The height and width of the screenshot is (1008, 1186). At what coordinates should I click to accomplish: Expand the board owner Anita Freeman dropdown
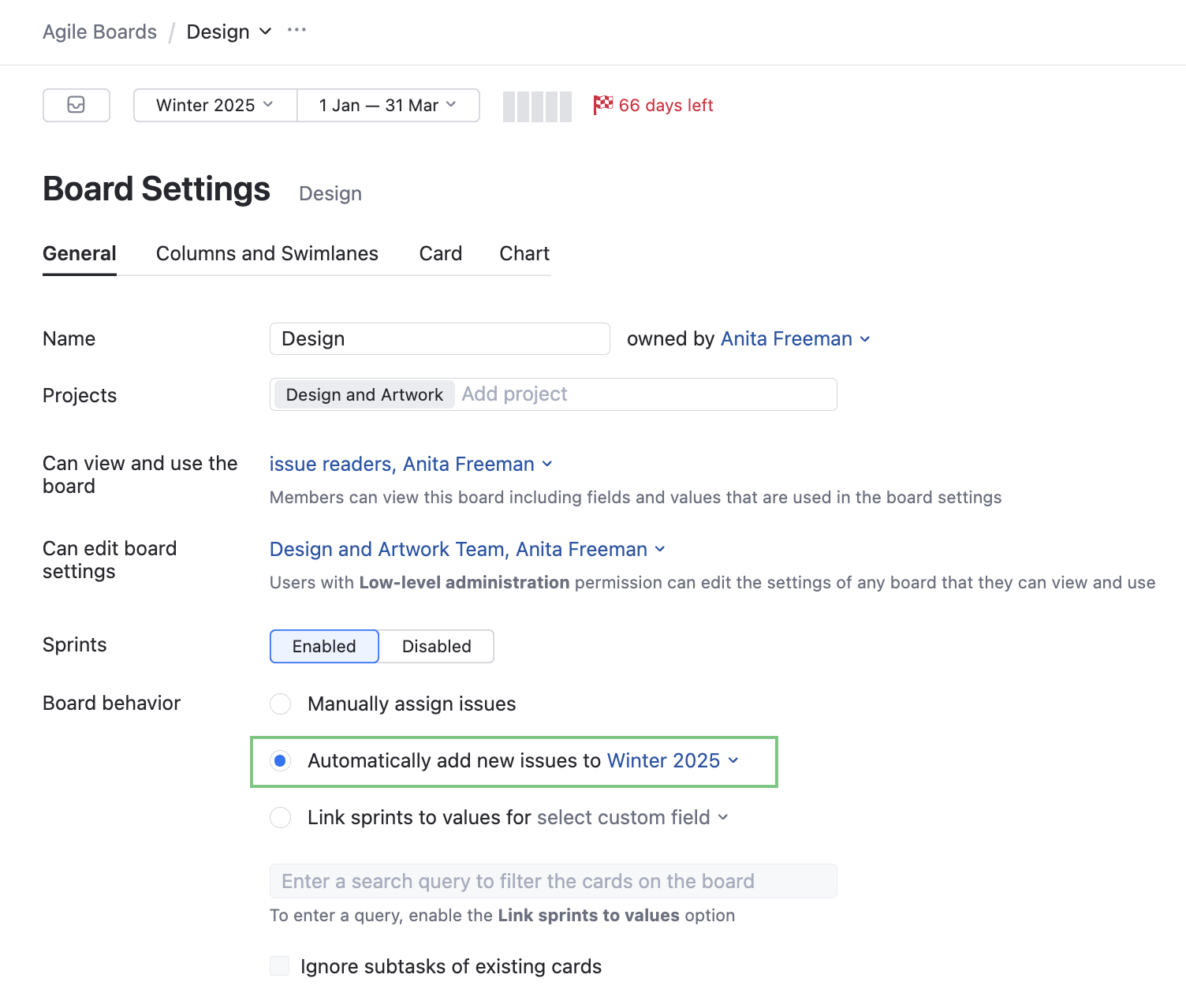tap(865, 338)
